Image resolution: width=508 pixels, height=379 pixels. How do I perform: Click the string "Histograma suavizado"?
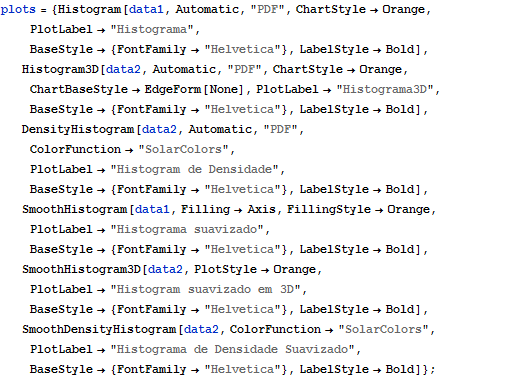pos(187,229)
